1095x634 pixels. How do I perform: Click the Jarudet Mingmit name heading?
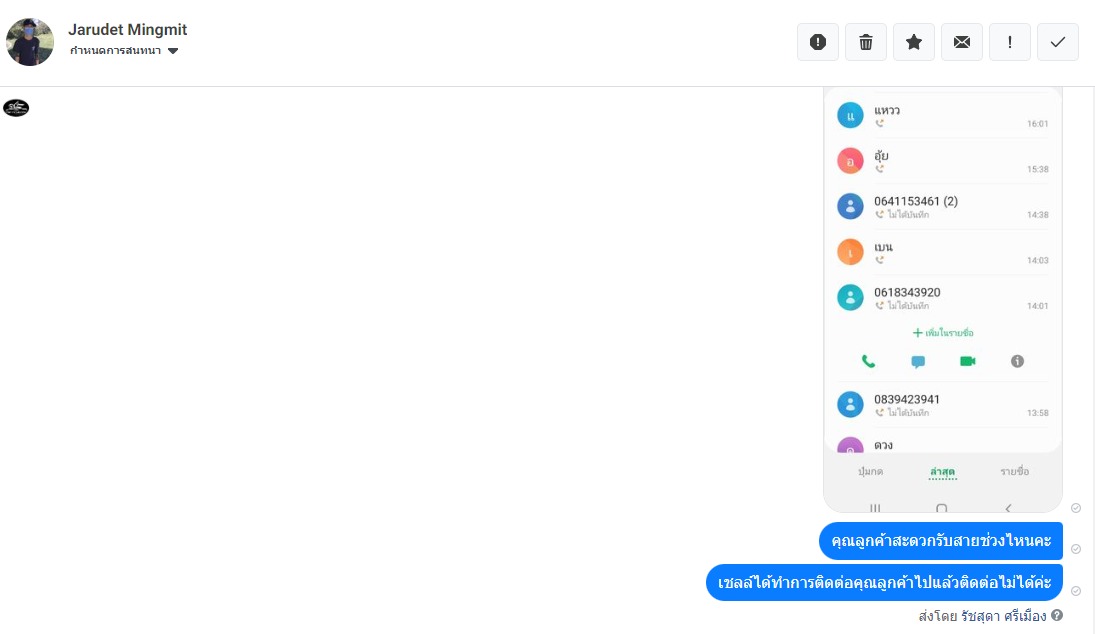click(x=128, y=29)
